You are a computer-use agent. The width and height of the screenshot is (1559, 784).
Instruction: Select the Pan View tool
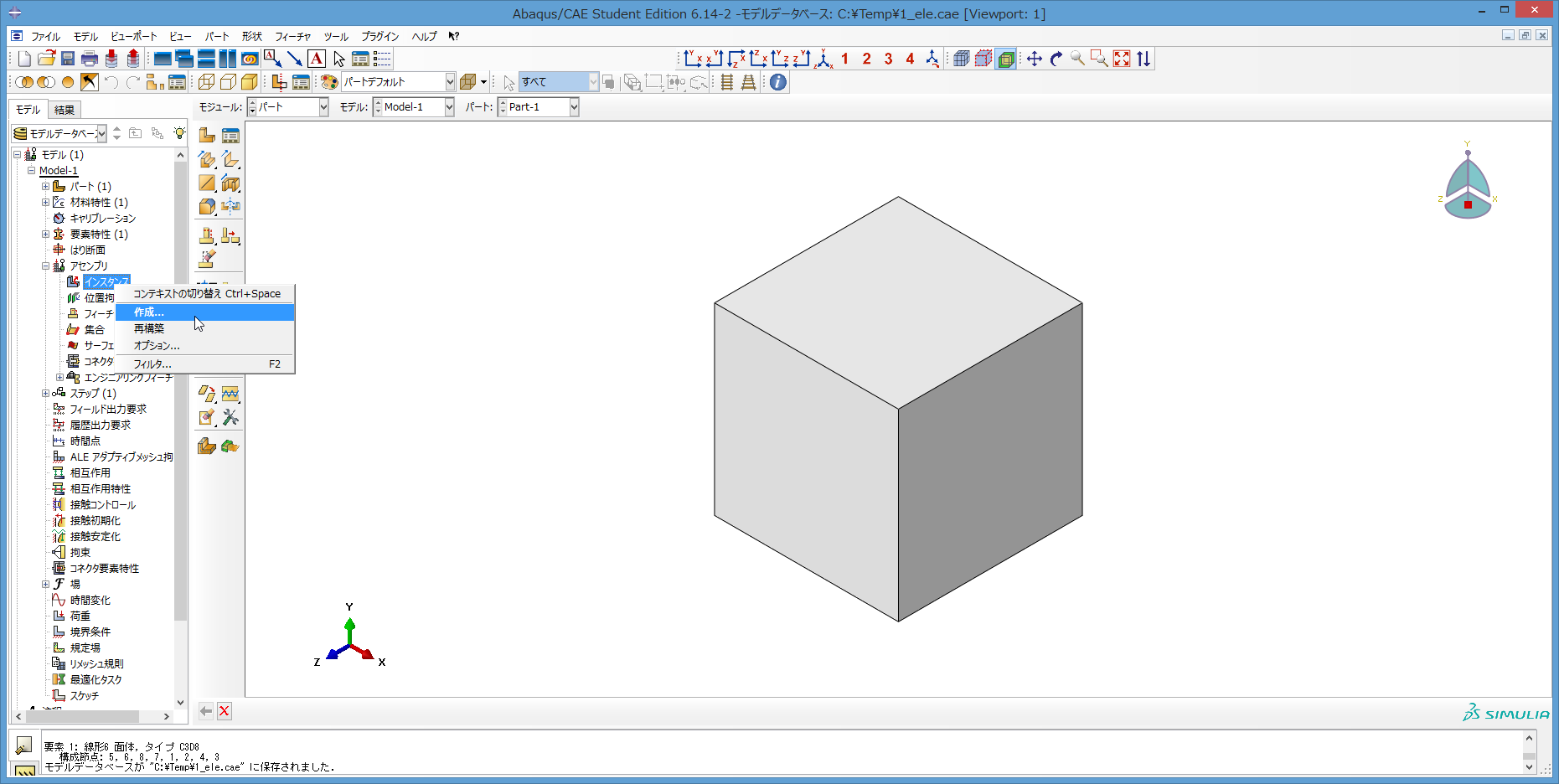click(x=1035, y=59)
